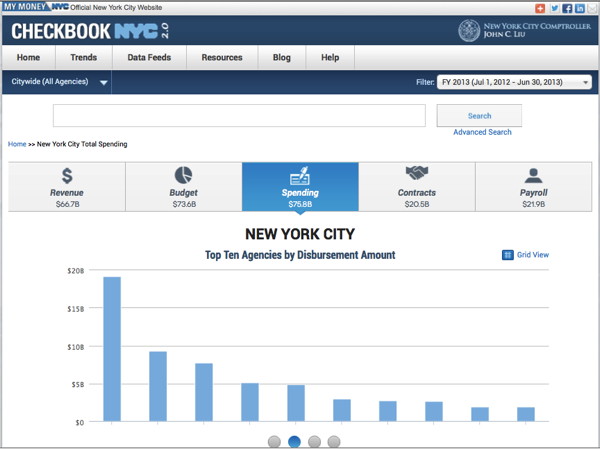Open the Resources nav menu
Viewport: 600px width, 449px height.
(222, 57)
